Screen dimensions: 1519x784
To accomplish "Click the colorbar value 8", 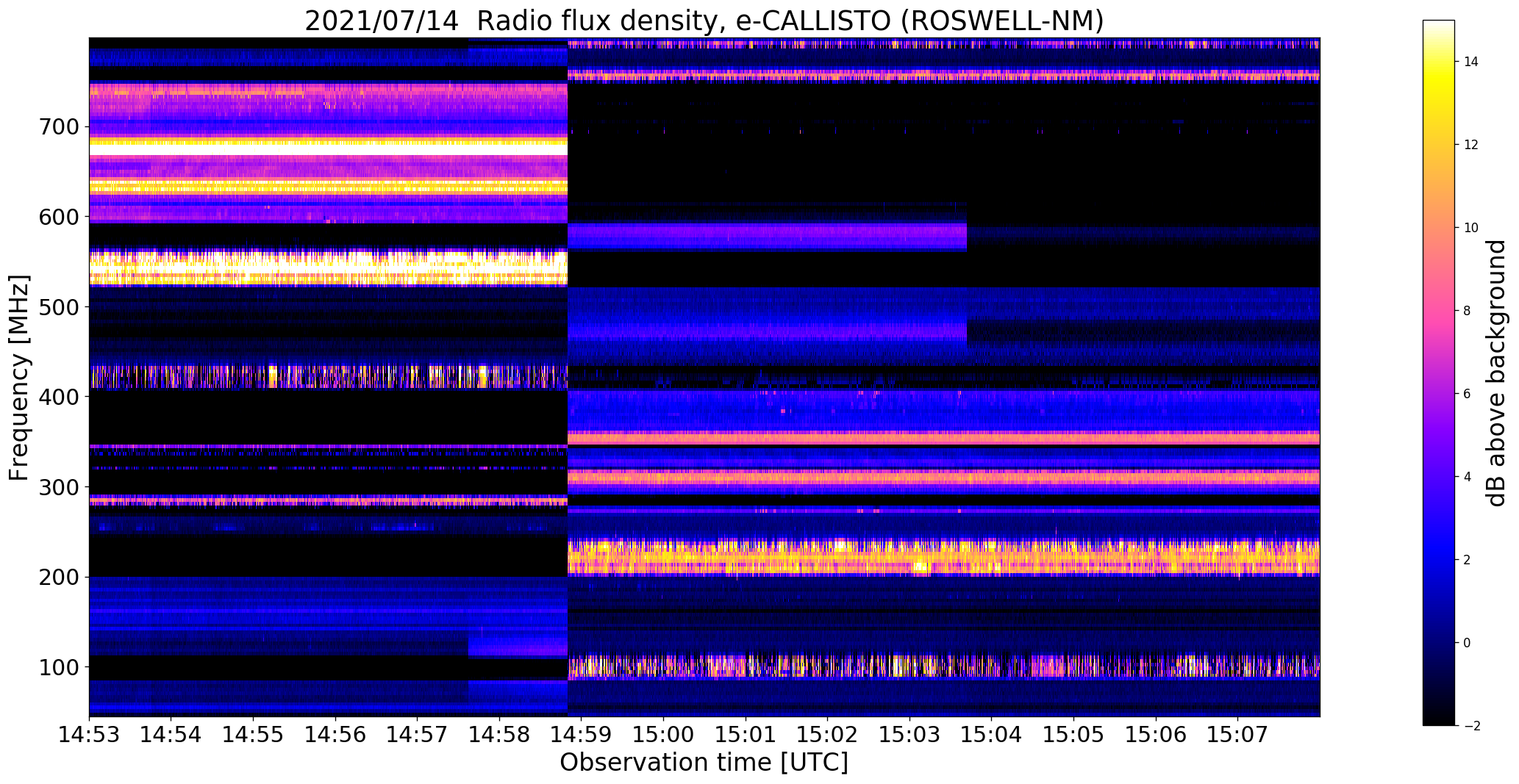I will [1468, 311].
